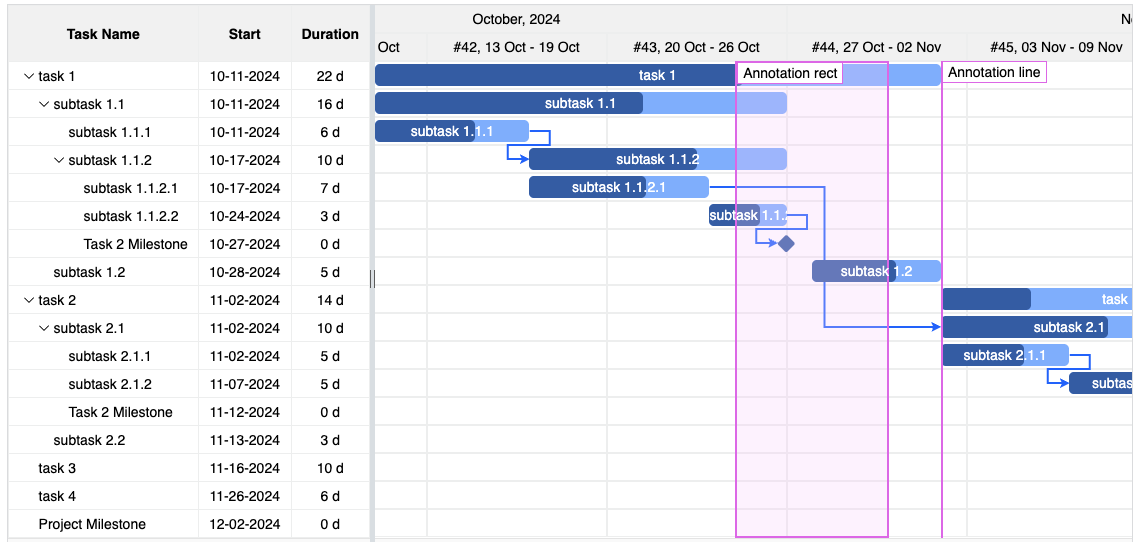
Task: Click the Annotation rect label
Action: tap(790, 73)
